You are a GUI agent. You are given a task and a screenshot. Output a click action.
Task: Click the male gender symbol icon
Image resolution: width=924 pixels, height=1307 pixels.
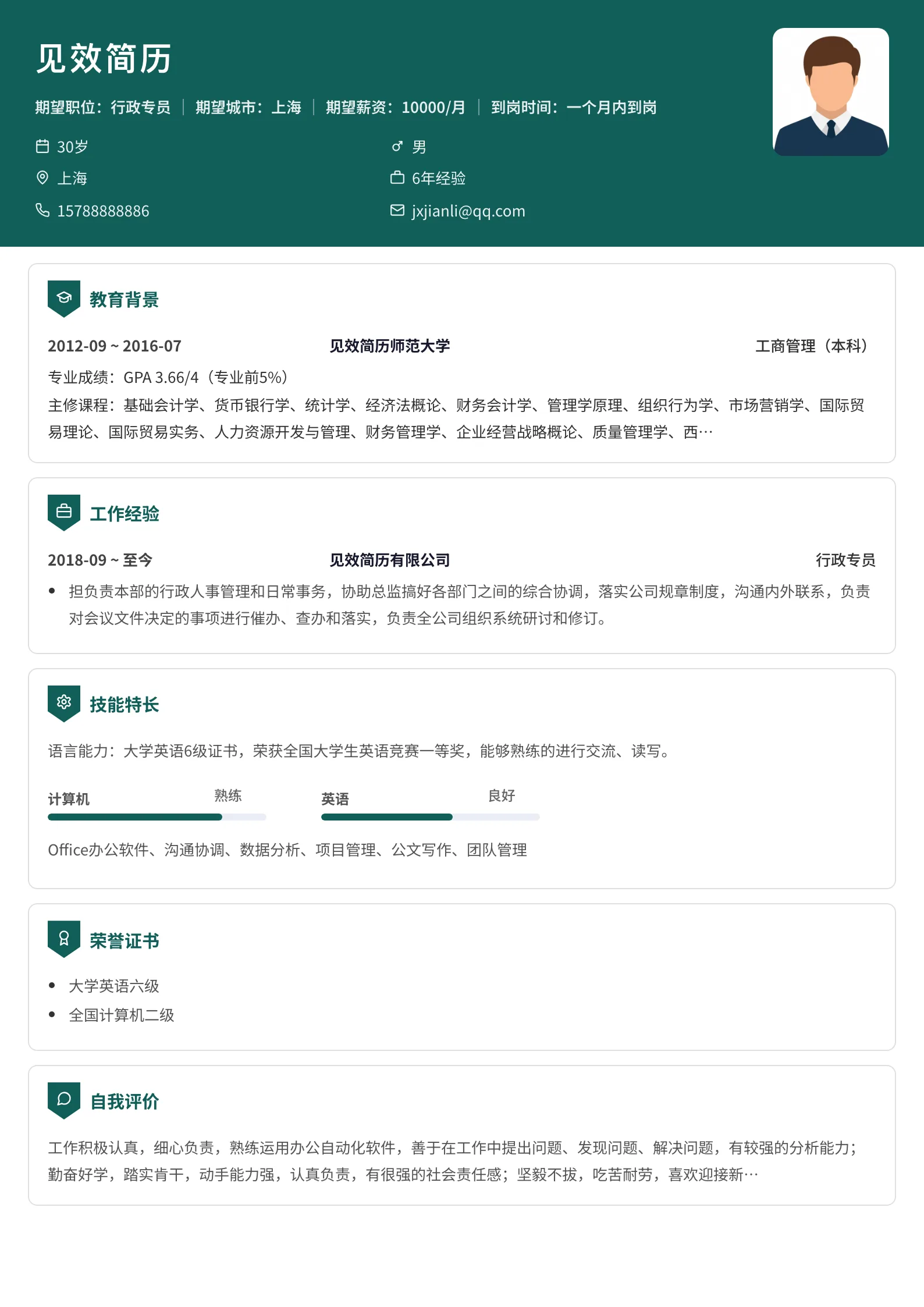tap(397, 146)
